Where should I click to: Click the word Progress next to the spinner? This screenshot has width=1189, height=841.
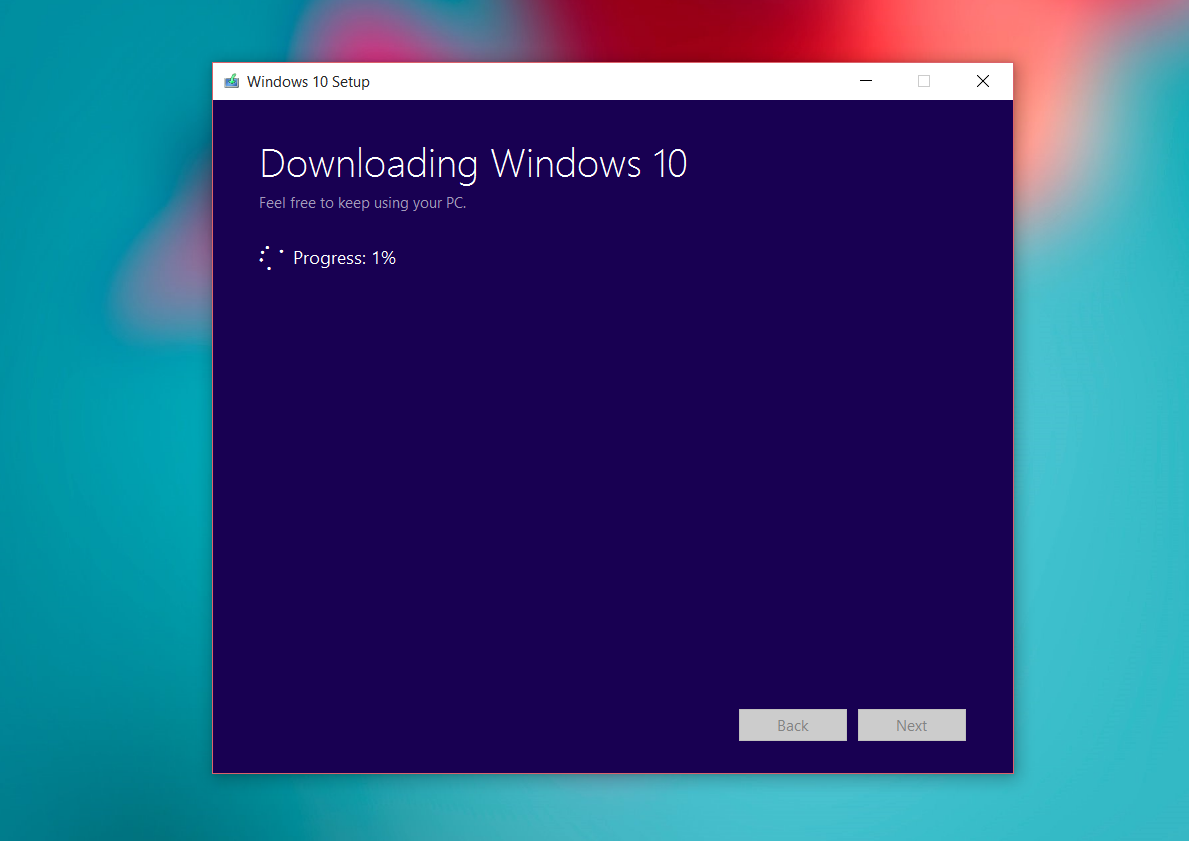pyautogui.click(x=325, y=257)
